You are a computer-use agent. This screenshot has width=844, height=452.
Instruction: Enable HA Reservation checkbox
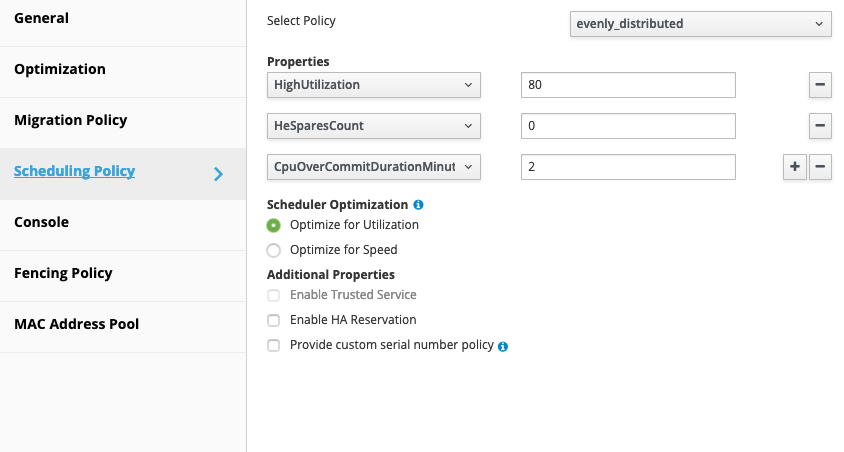pos(274,320)
